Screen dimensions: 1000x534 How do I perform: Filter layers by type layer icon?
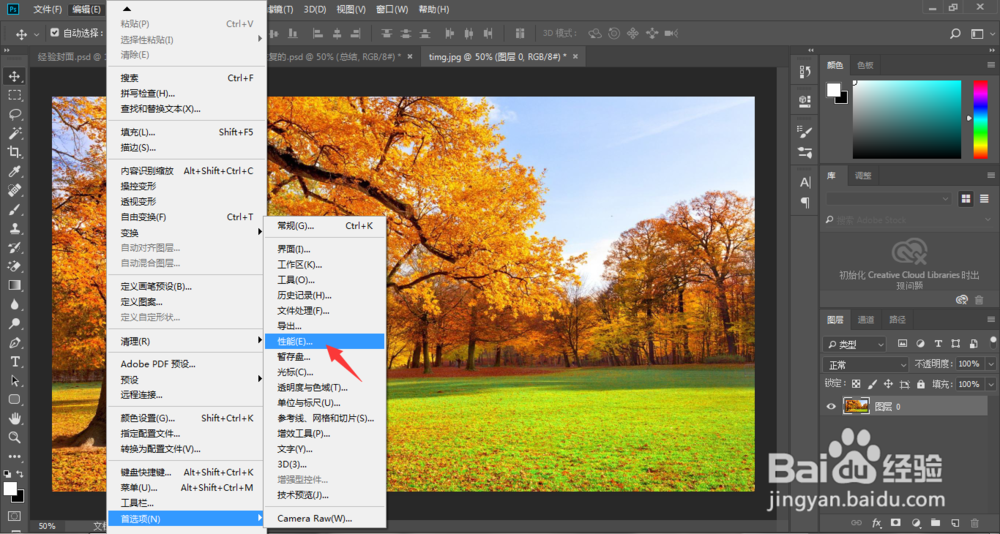tap(938, 344)
